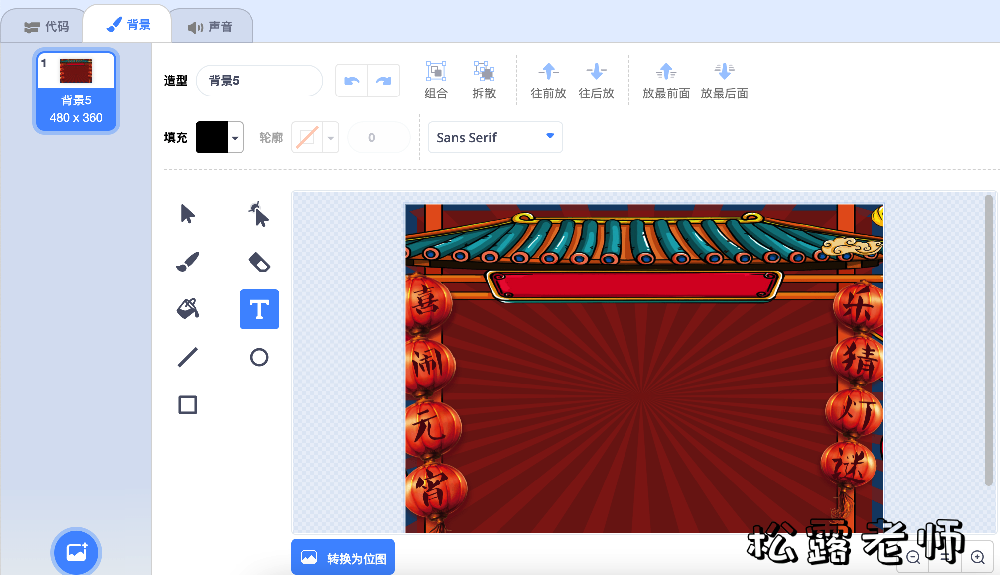Click the canvas vertical scrollbar
This screenshot has width=1000, height=575.
point(989,341)
